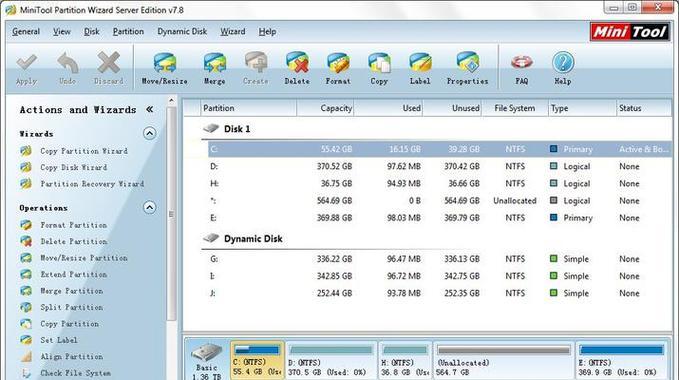Sort by the Used column header
This screenshot has width=679, height=380.
tap(388, 108)
